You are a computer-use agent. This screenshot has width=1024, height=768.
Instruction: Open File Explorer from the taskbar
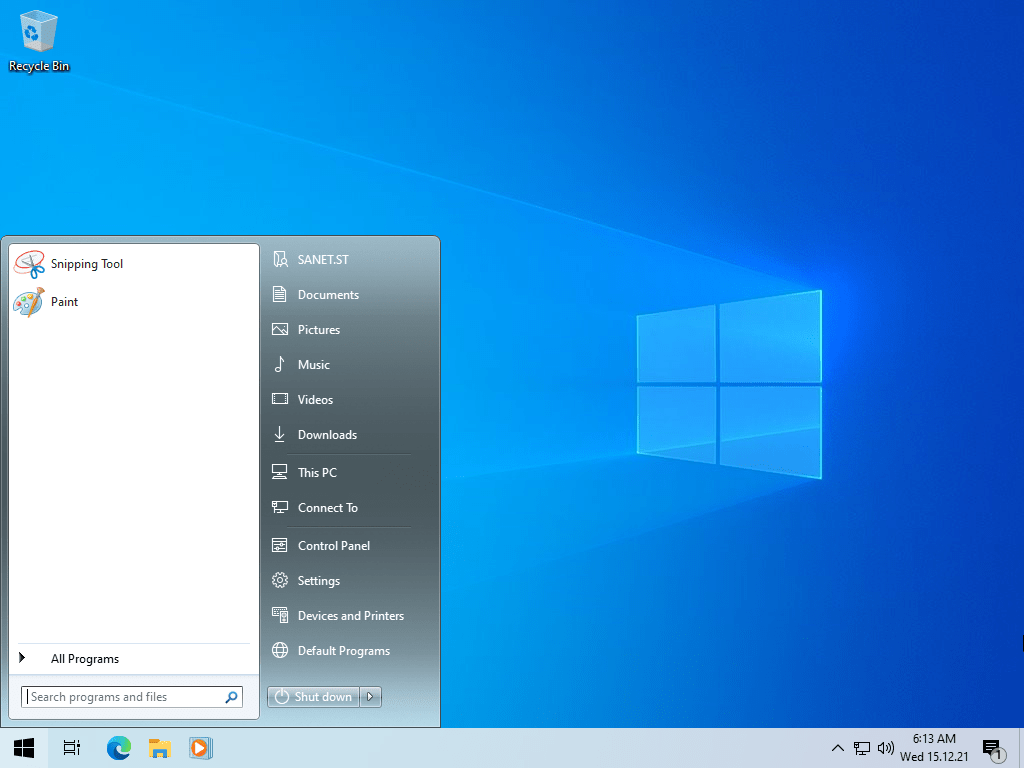(x=159, y=748)
